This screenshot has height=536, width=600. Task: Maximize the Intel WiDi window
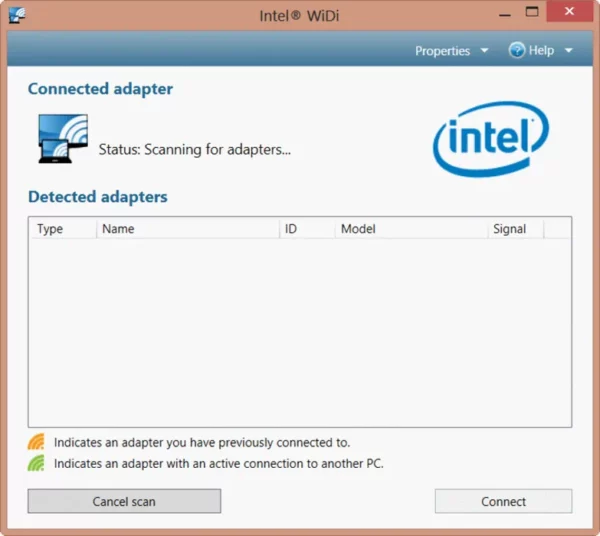point(532,12)
